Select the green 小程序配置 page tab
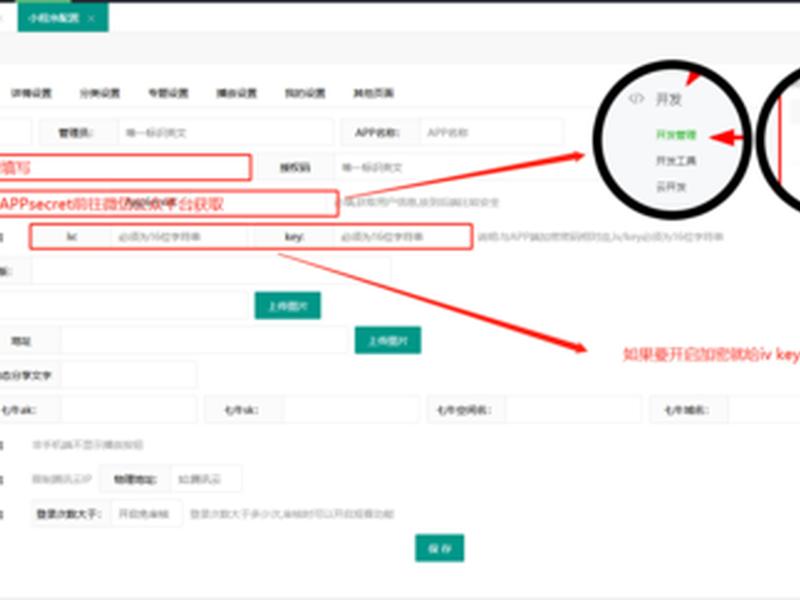The height and width of the screenshot is (600, 800). coord(63,18)
